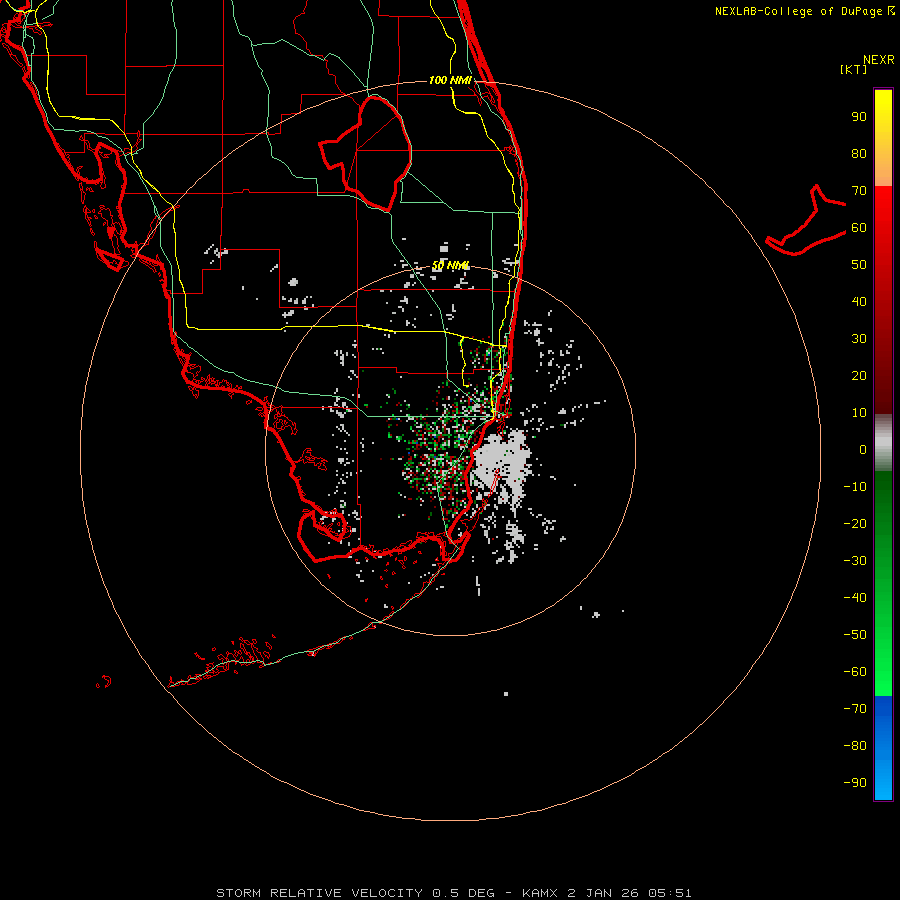Click the red island outline east of Florida
Image resolution: width=900 pixels, height=900 pixels.
pos(806,220)
